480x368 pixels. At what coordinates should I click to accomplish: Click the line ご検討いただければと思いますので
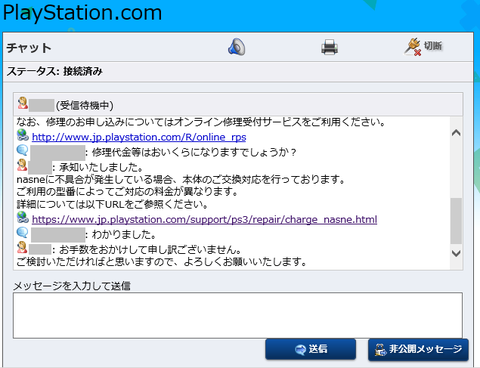pyautogui.click(x=162, y=262)
